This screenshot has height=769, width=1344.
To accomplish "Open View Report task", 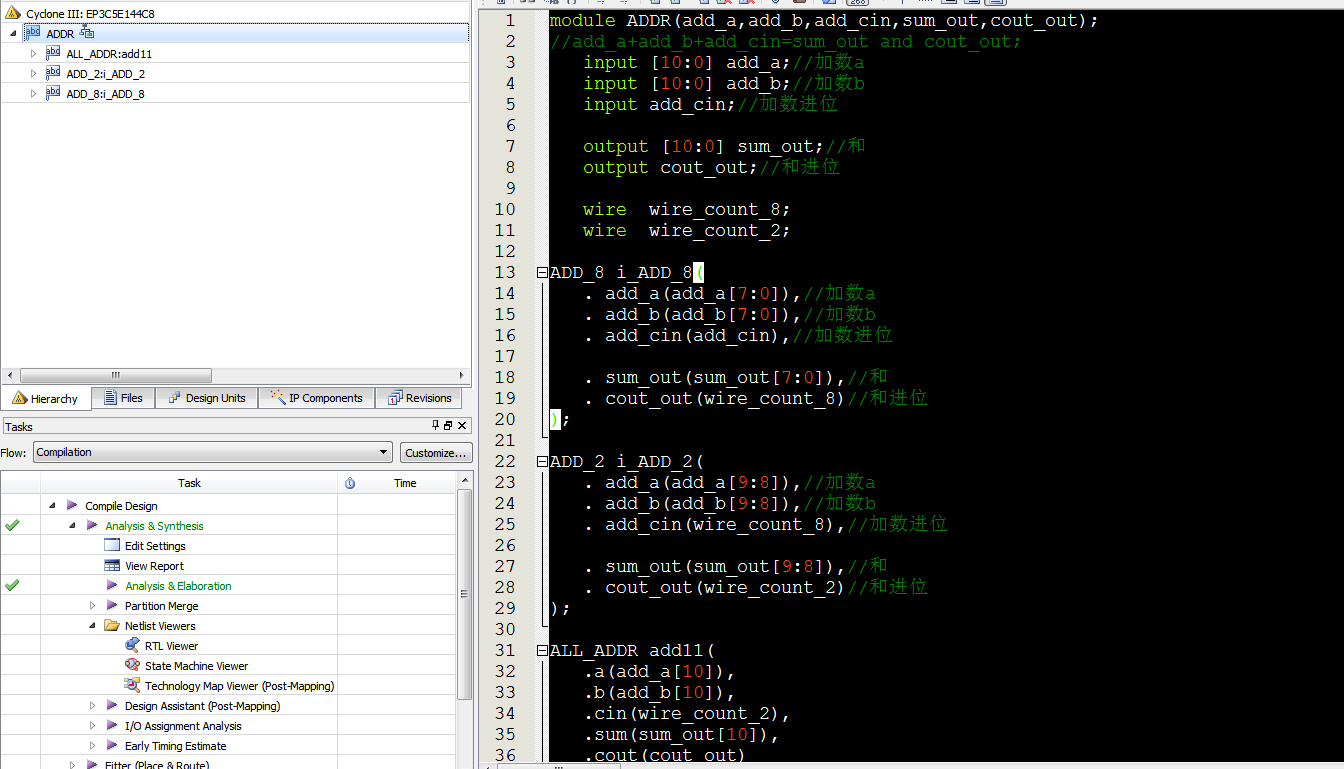I will tap(154, 566).
